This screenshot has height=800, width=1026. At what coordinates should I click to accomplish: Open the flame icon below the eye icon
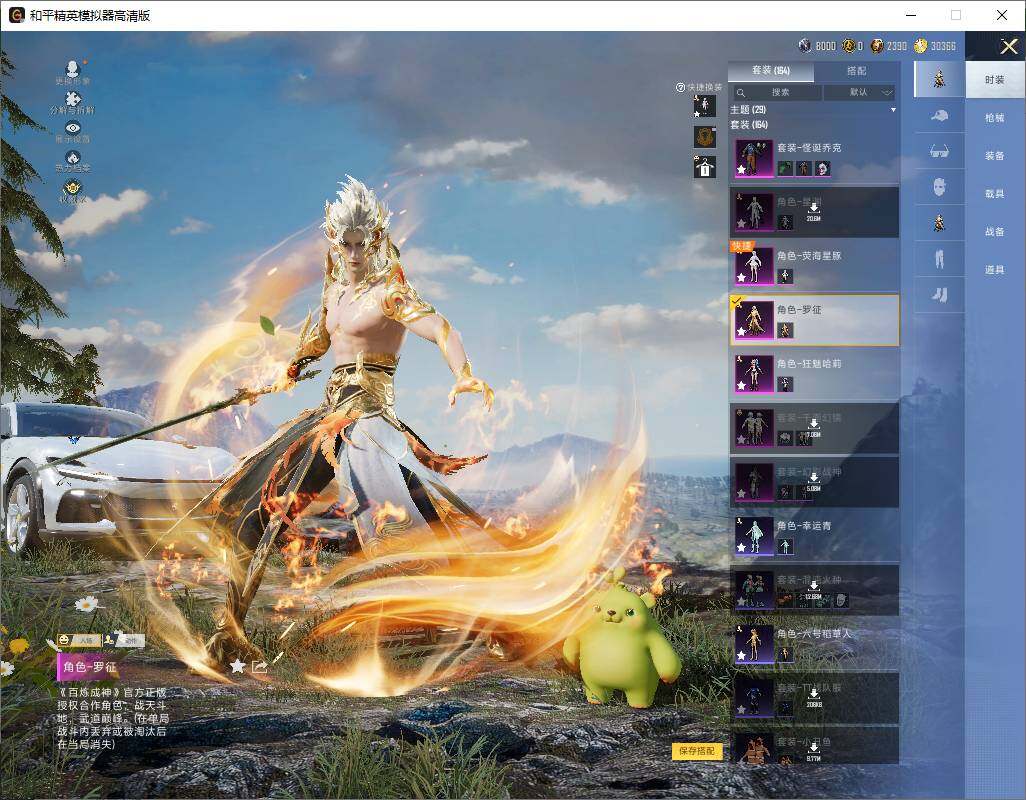(x=73, y=158)
